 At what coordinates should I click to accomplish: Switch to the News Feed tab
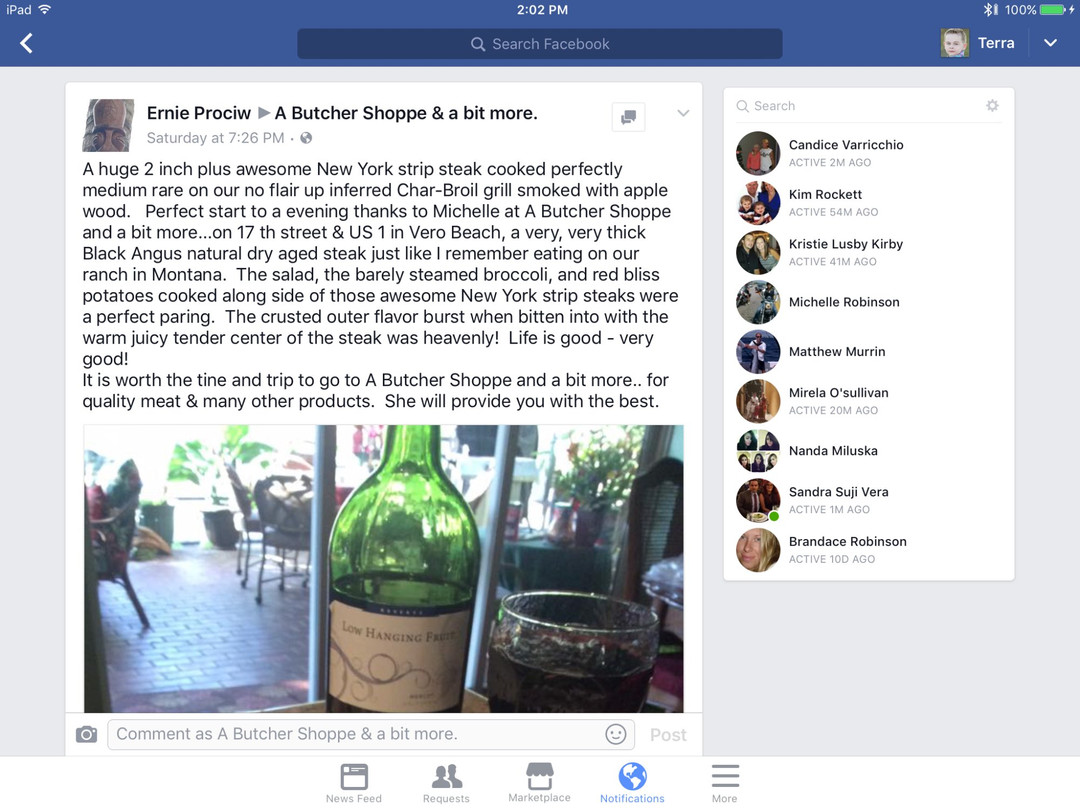tap(354, 783)
